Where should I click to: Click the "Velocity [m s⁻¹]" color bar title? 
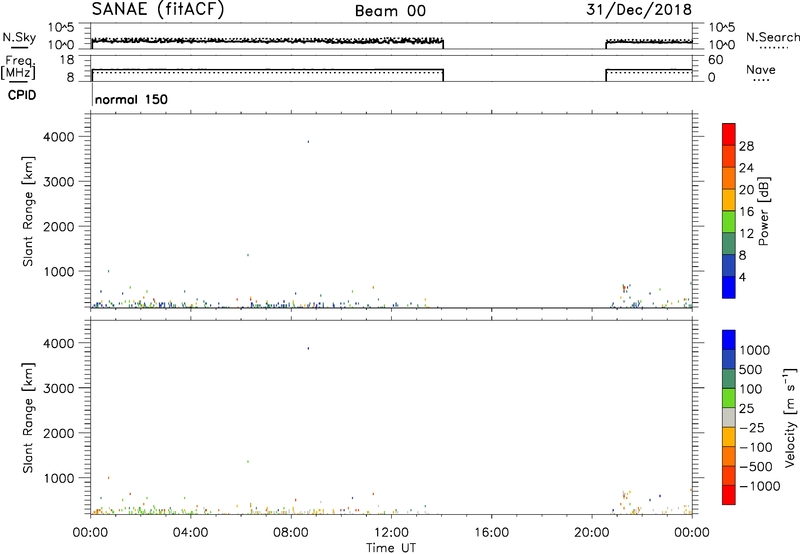pos(790,418)
